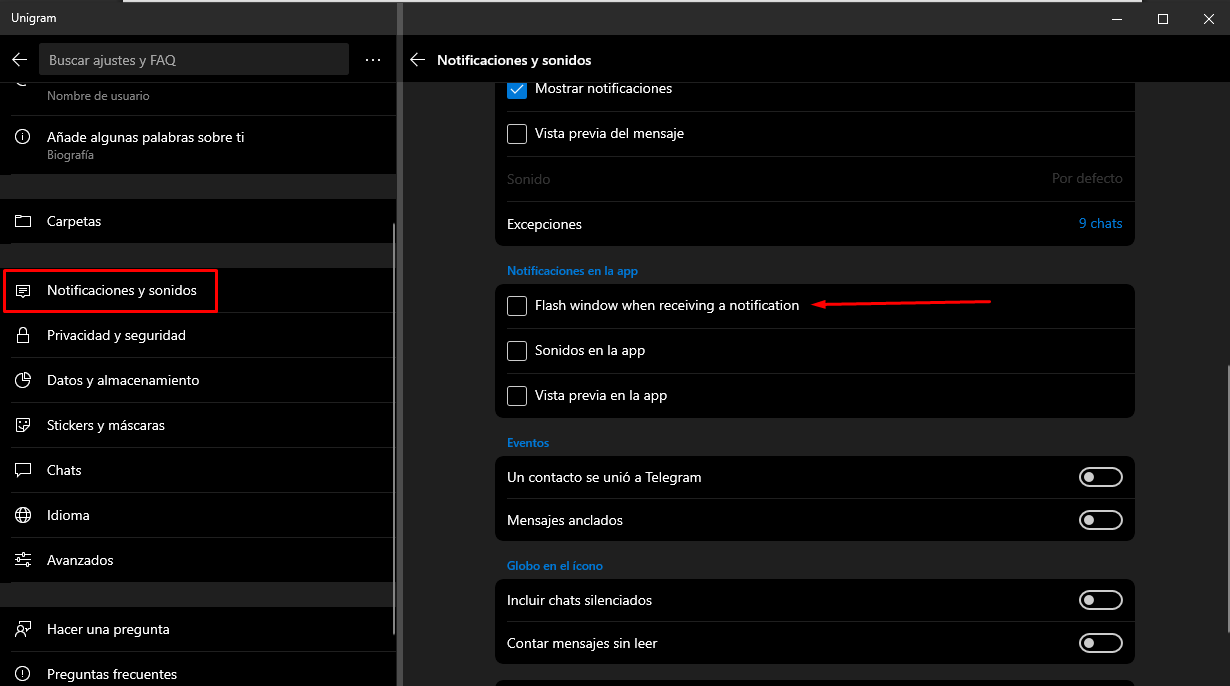Maximize the Unigram window
This screenshot has width=1230, height=686.
[1163, 18]
